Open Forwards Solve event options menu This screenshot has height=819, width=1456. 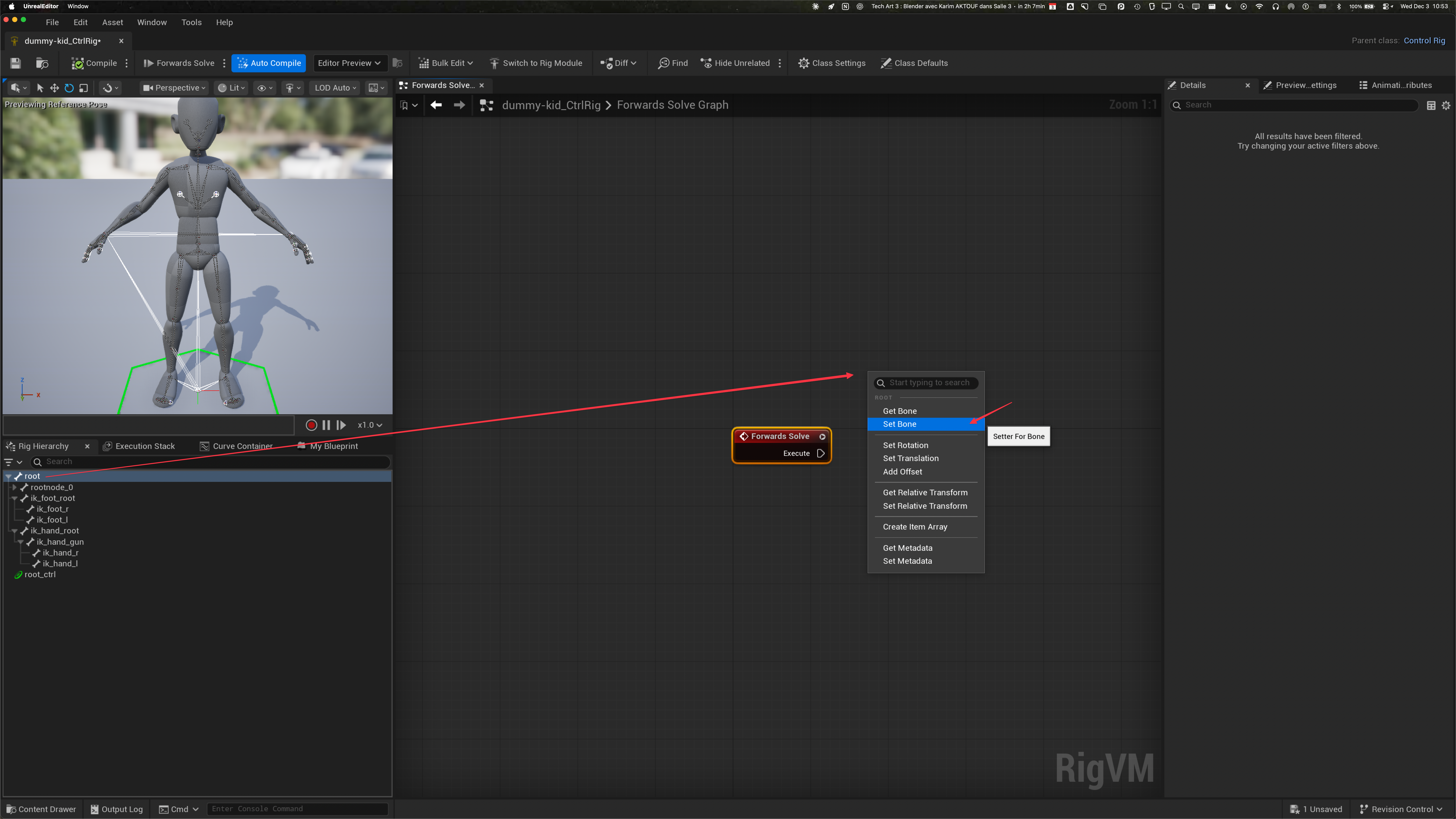coord(224,63)
